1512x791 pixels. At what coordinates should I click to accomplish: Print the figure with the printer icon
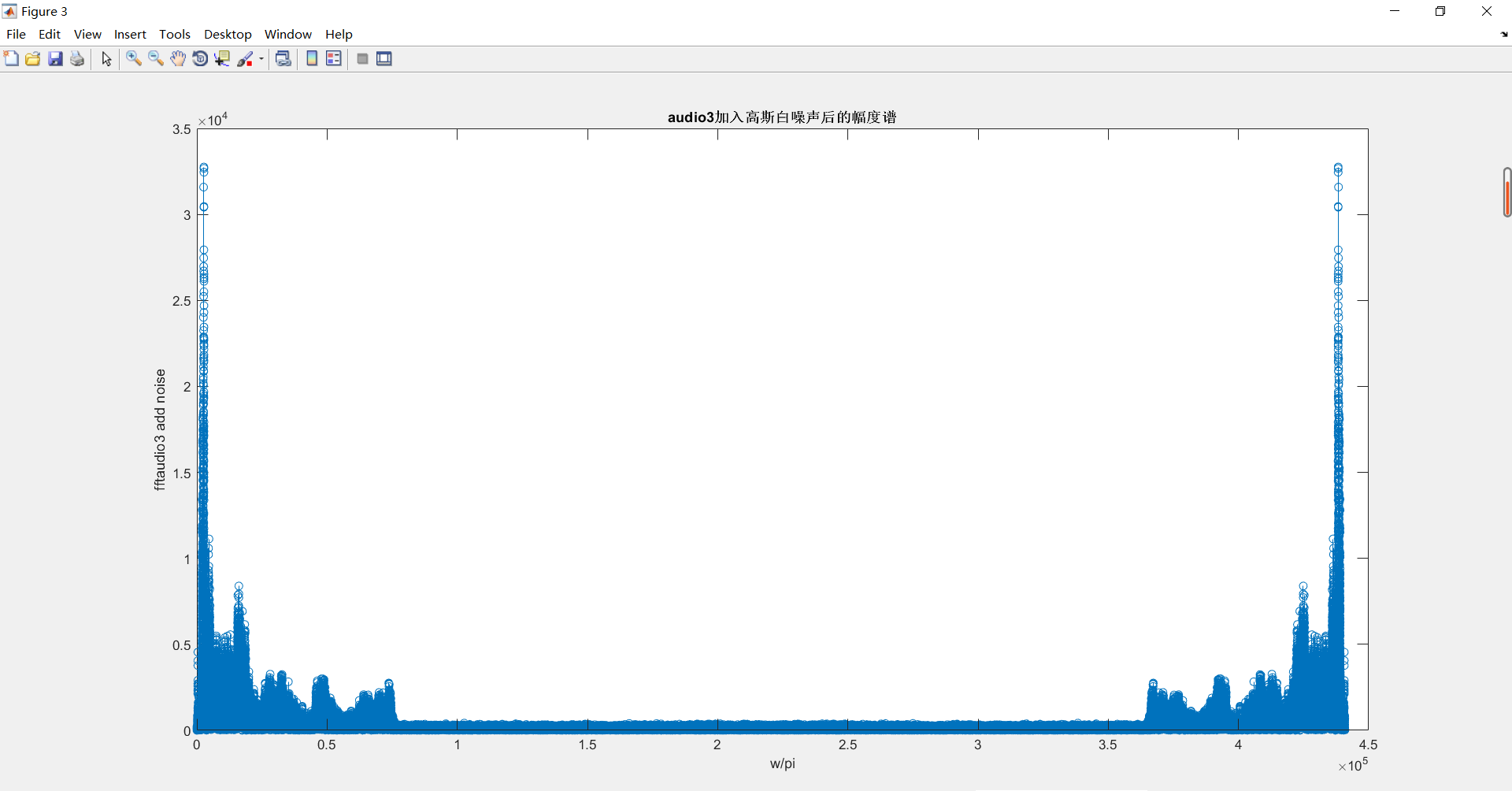pyautogui.click(x=77, y=59)
